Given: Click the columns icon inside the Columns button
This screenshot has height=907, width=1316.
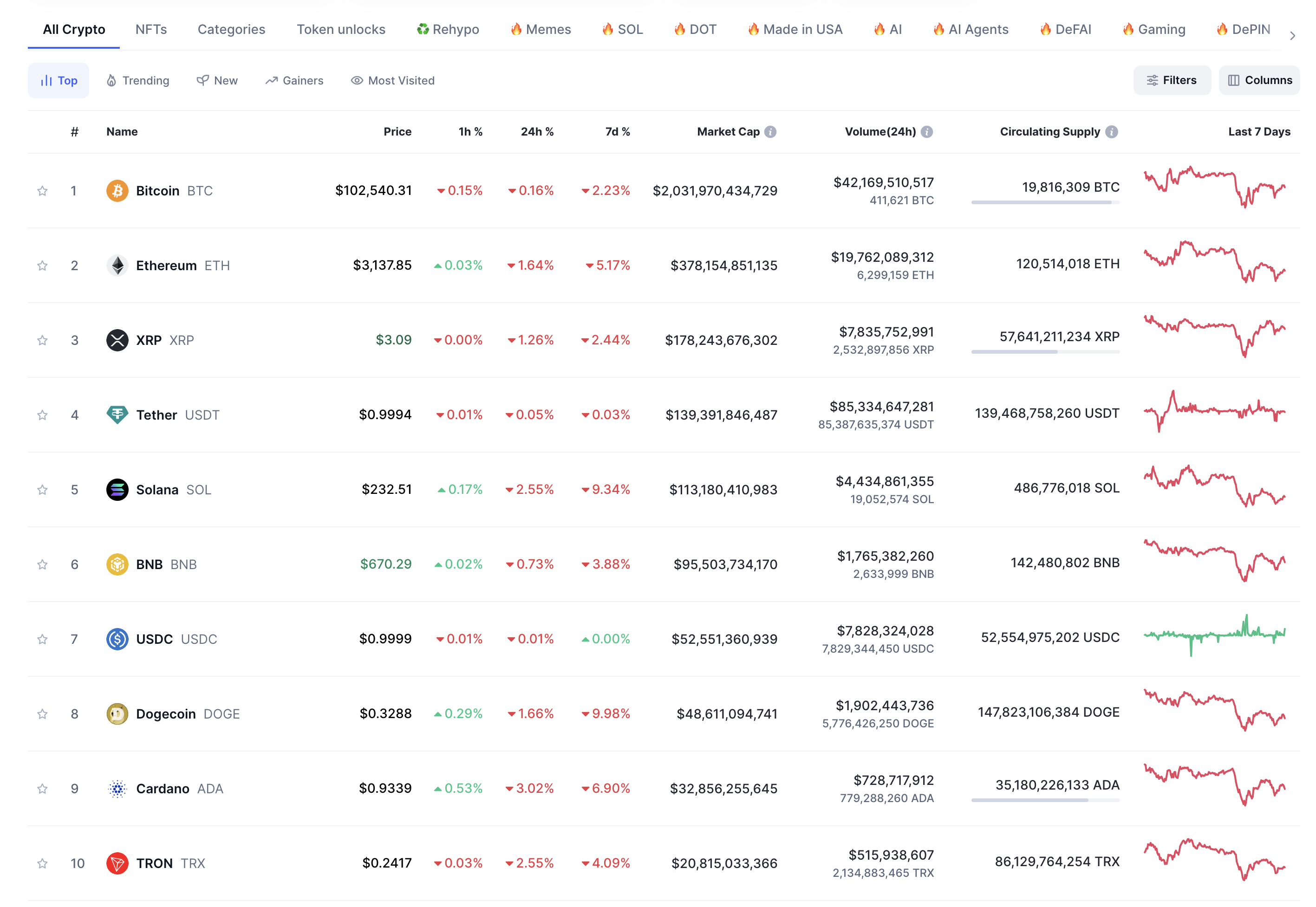Looking at the screenshot, I should click(1233, 80).
